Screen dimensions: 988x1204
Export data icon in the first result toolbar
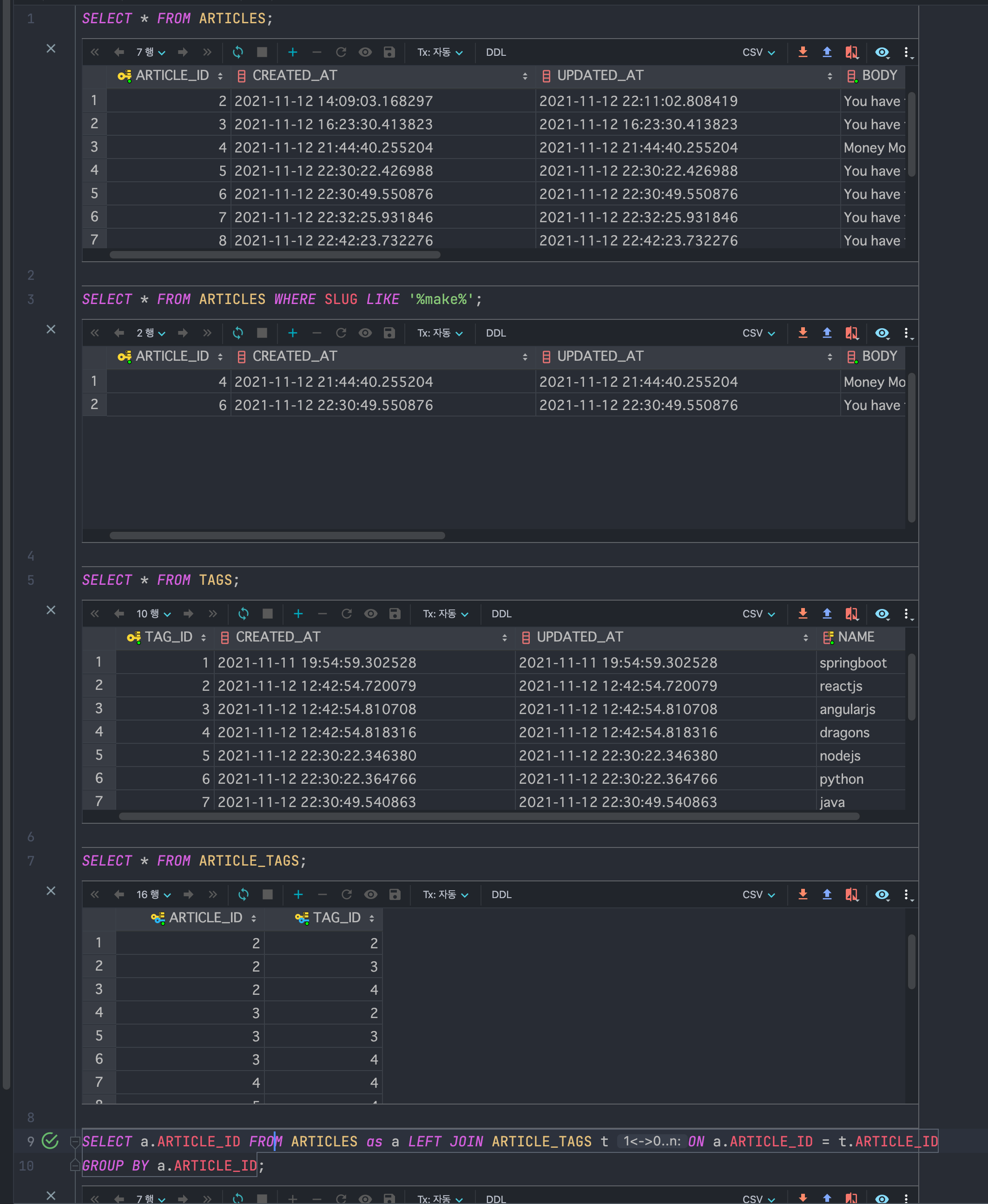click(x=803, y=53)
